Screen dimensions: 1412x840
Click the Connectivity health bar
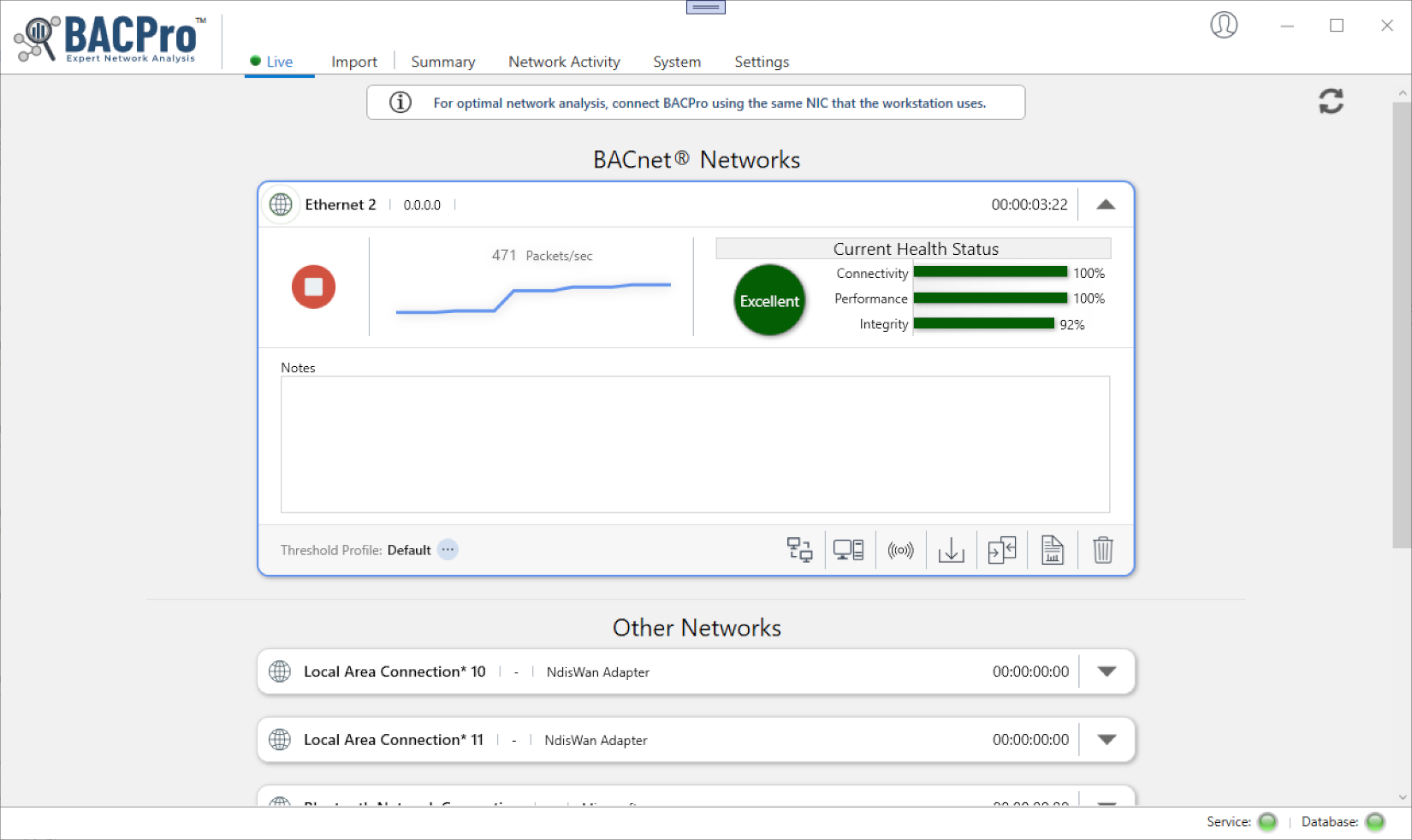coord(990,272)
